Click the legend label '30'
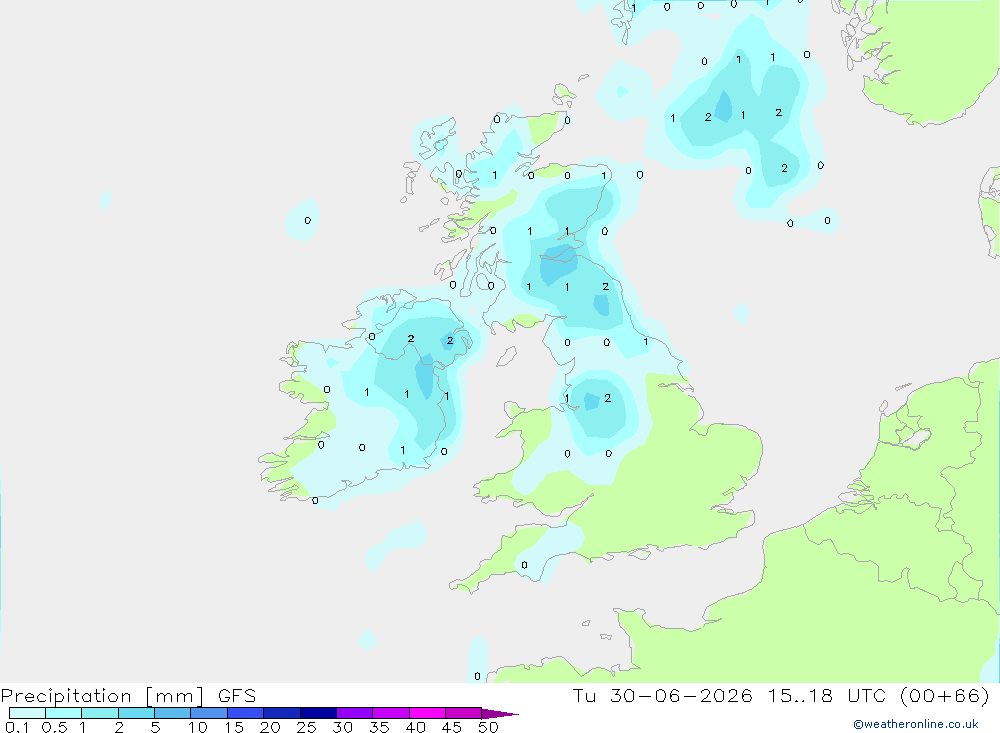Screen dimensions: 1000x733 coord(342,727)
